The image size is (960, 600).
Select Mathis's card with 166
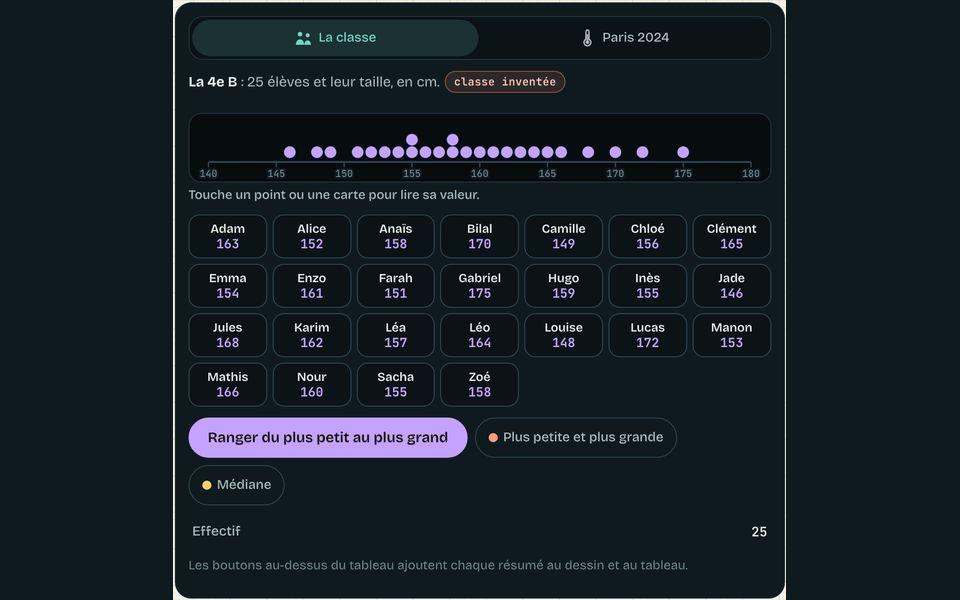point(228,385)
